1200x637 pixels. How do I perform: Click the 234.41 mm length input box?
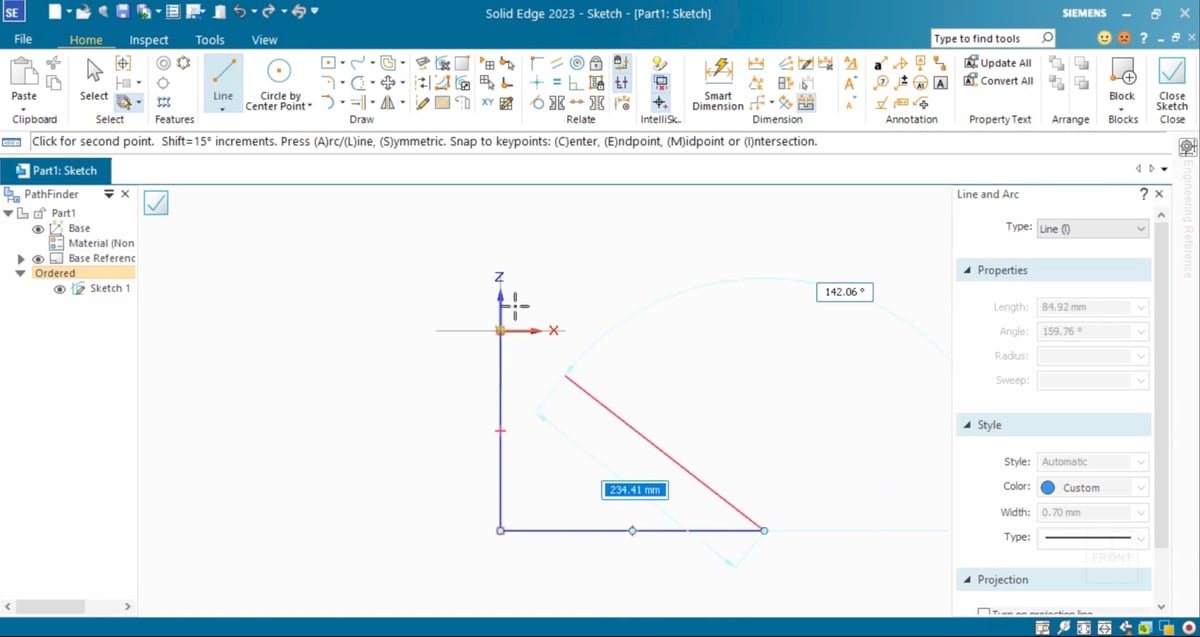[x=635, y=490]
